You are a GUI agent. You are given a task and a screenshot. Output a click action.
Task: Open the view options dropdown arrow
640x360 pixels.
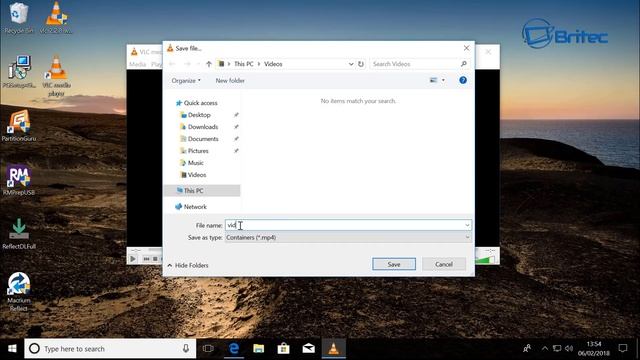pyautogui.click(x=443, y=80)
